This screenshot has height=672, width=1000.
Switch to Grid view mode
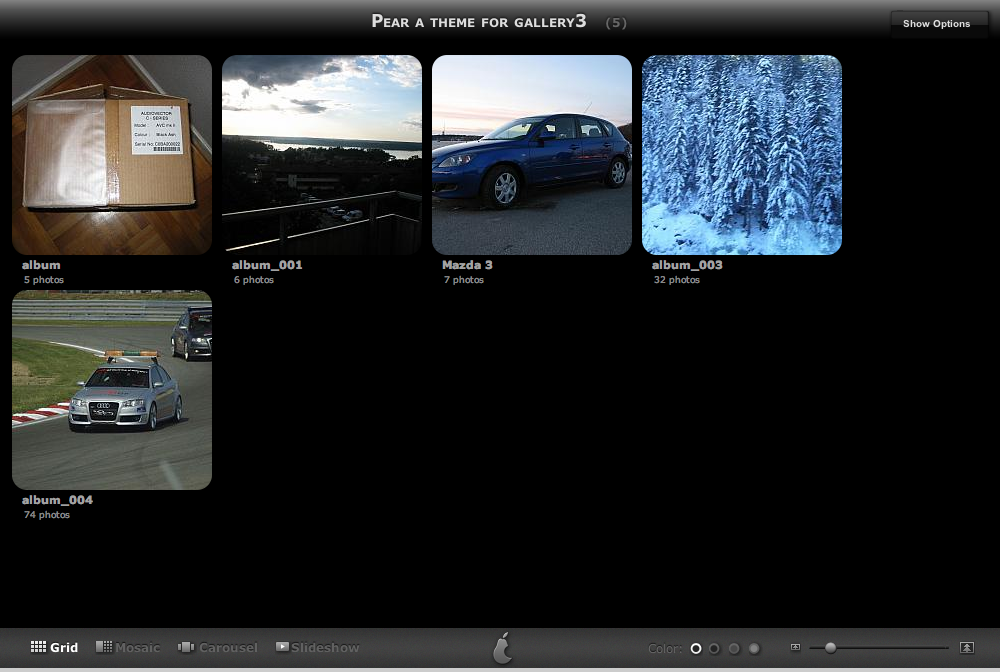54,647
